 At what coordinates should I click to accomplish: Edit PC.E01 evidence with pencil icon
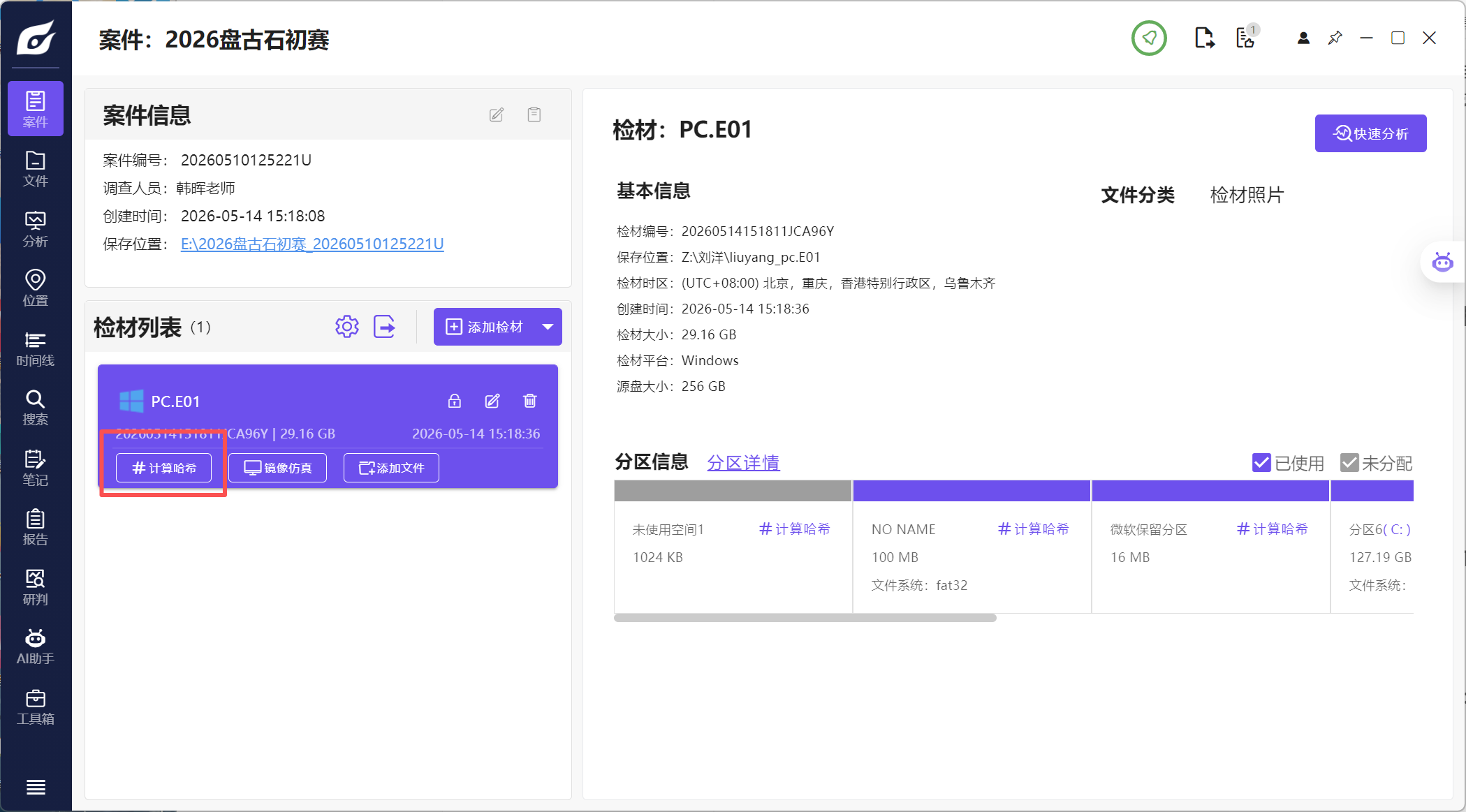492,401
